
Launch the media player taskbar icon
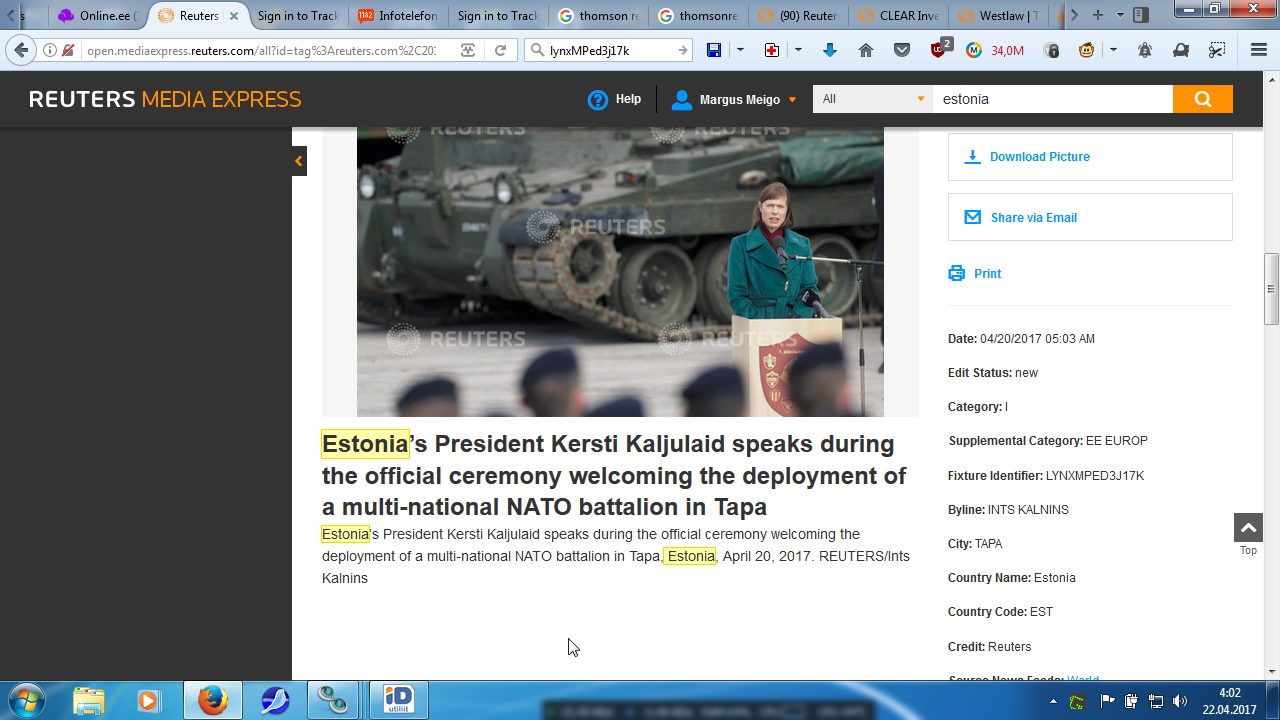pyautogui.click(x=149, y=700)
